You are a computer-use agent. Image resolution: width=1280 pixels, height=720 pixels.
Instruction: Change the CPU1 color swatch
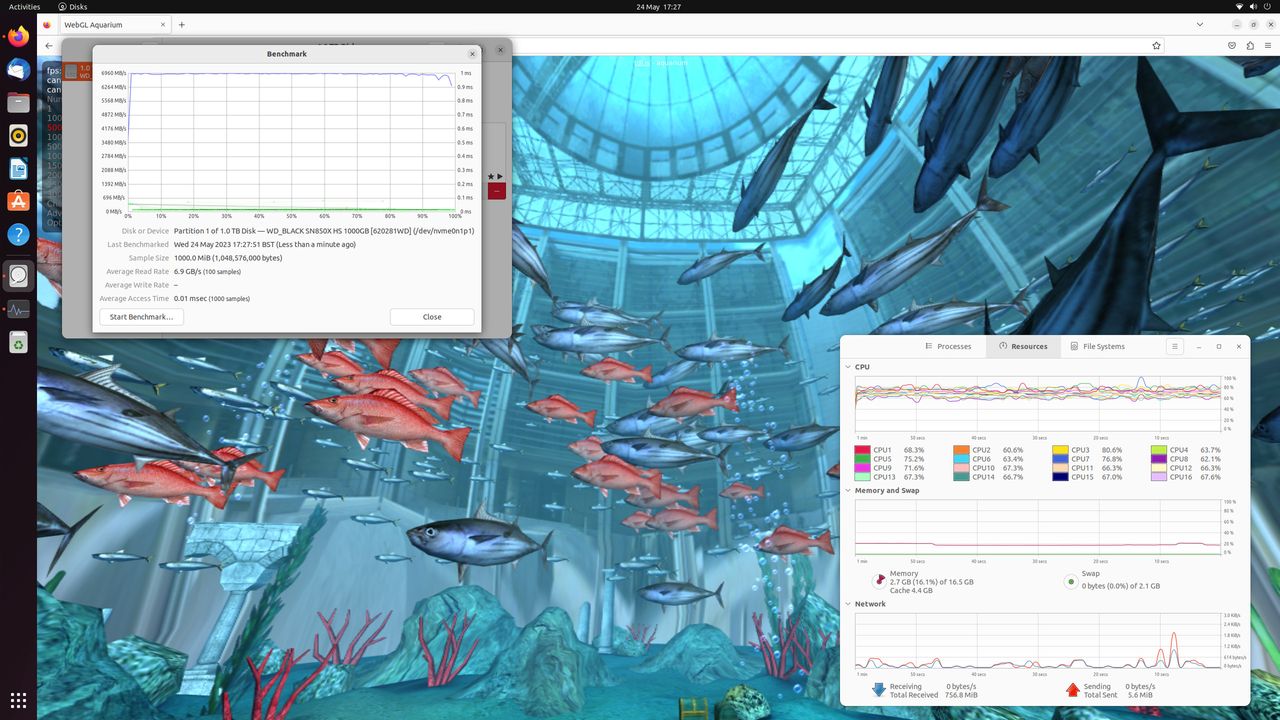click(x=862, y=450)
